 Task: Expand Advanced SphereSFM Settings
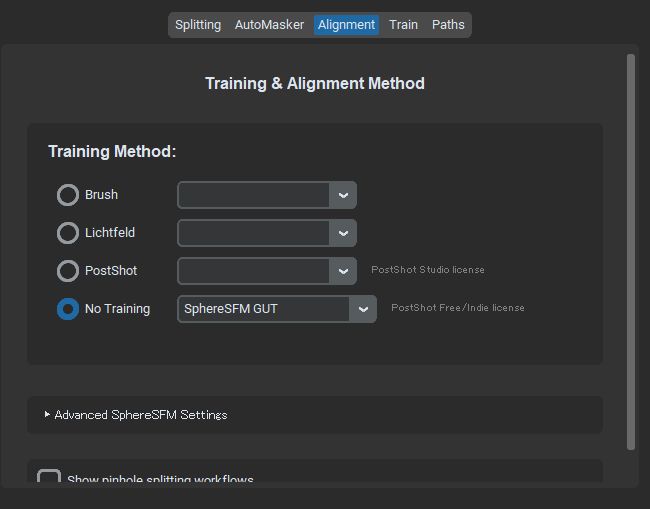136,415
